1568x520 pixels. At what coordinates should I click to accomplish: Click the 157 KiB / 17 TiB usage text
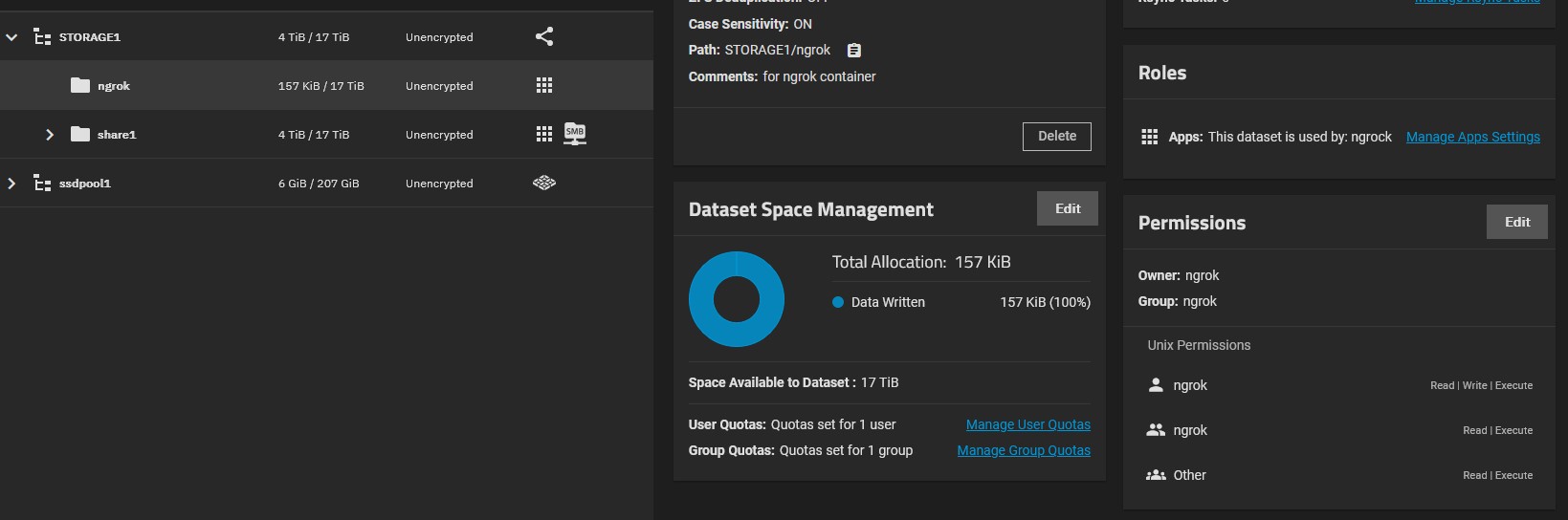point(321,86)
